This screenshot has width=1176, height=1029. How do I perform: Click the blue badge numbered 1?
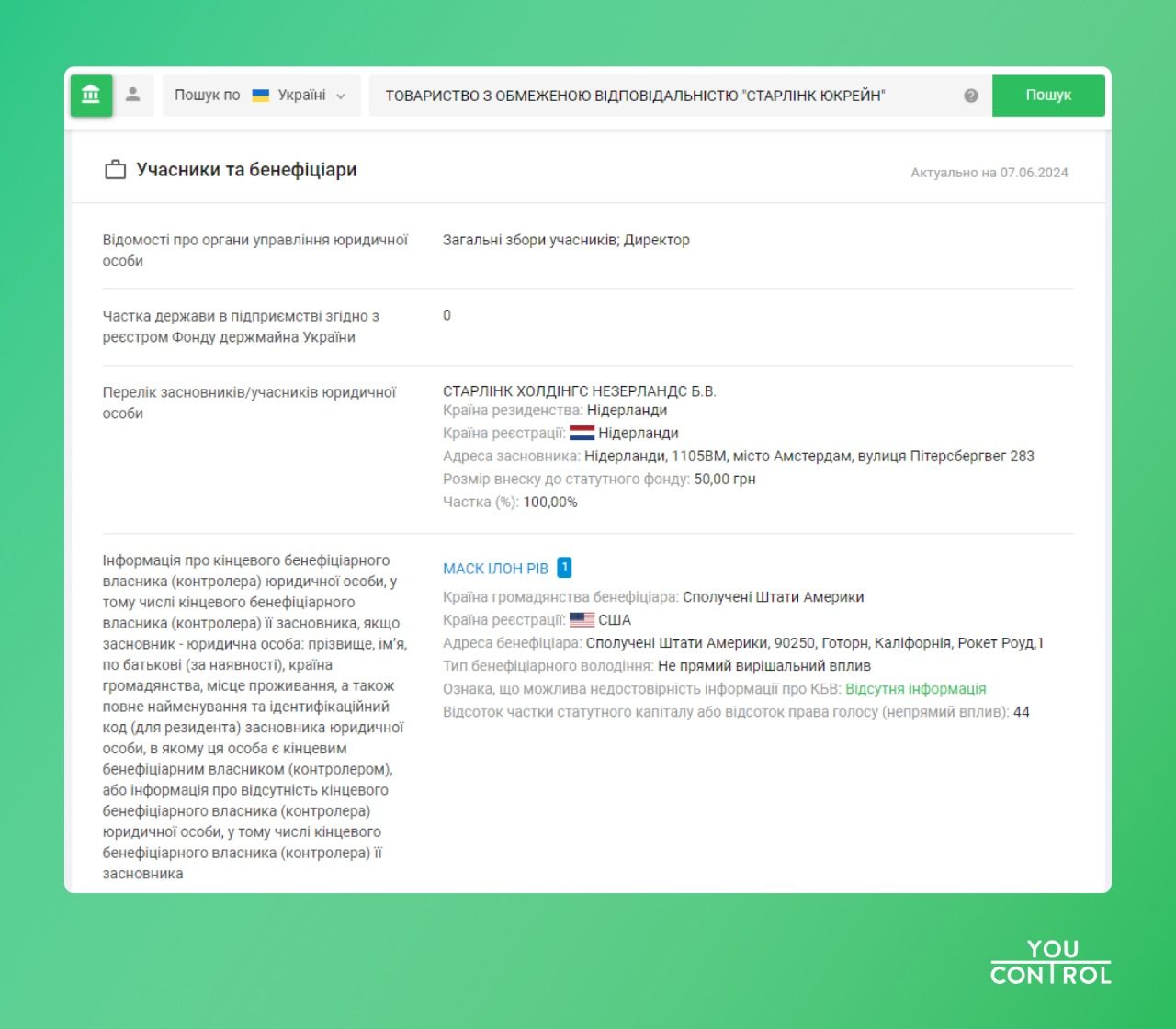tap(564, 568)
